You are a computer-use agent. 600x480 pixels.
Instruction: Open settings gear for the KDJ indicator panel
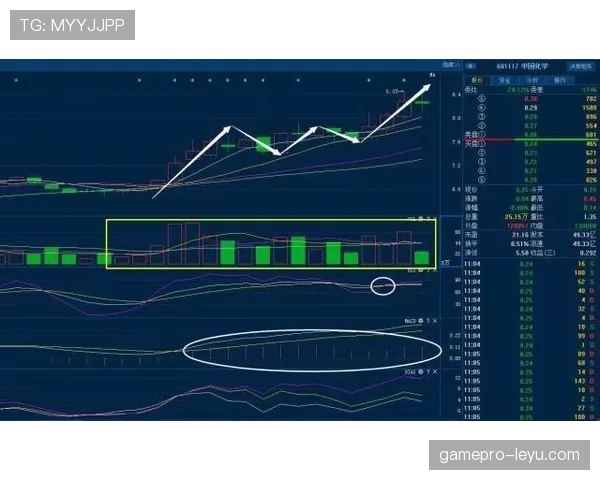point(421,270)
